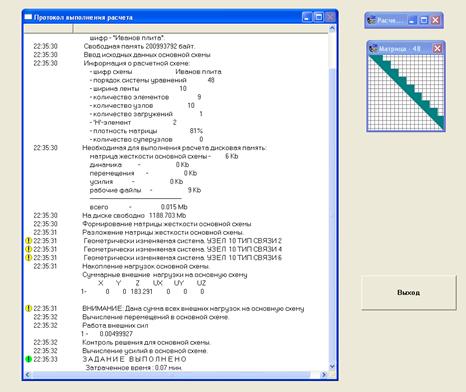466x392 pixels.
Task: Click 'Накопление нагрузок основной схемы'
Action: tap(146, 266)
